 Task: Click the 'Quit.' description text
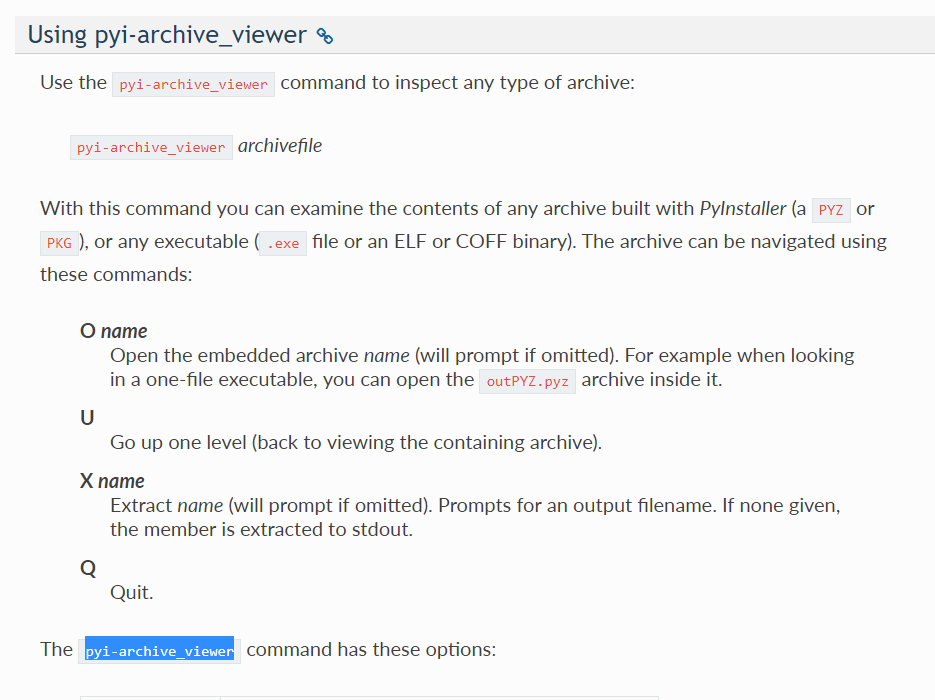(132, 593)
